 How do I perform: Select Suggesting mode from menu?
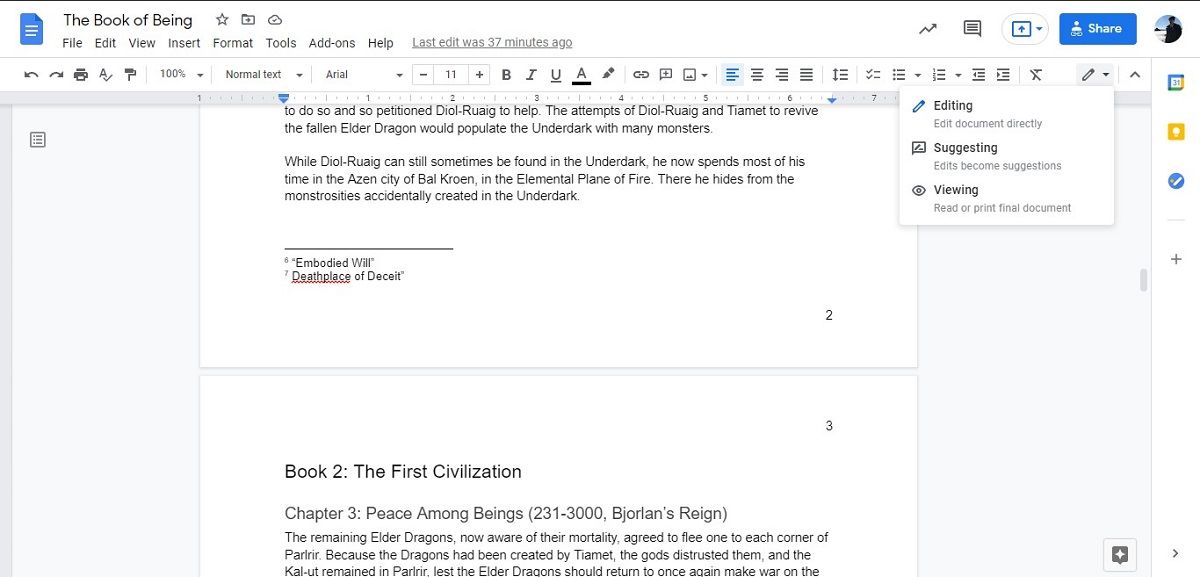point(965,148)
